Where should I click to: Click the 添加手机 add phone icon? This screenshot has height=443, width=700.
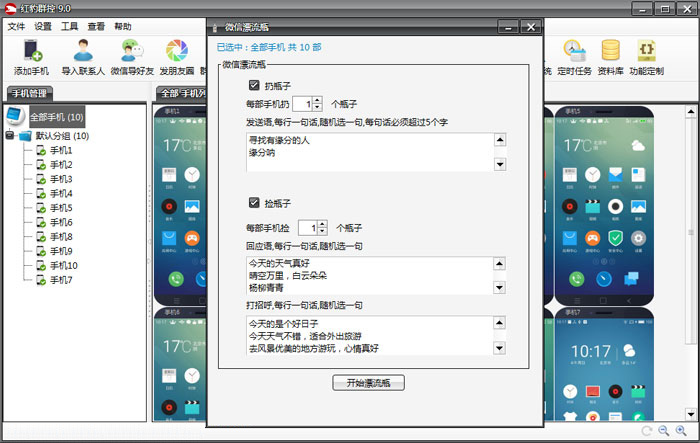pyautogui.click(x=32, y=50)
